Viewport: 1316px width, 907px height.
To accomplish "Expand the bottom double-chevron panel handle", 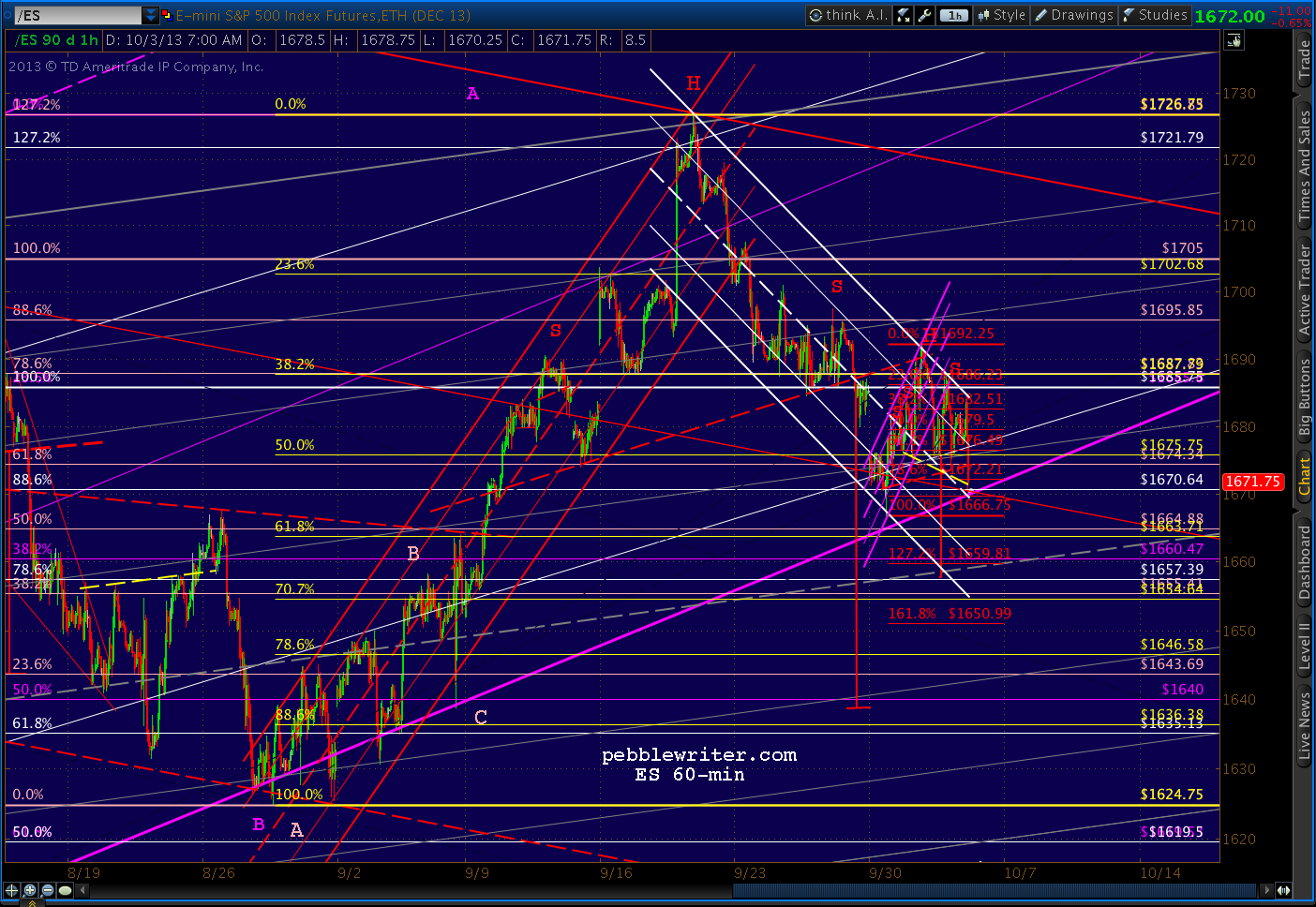I will tap(32, 903).
